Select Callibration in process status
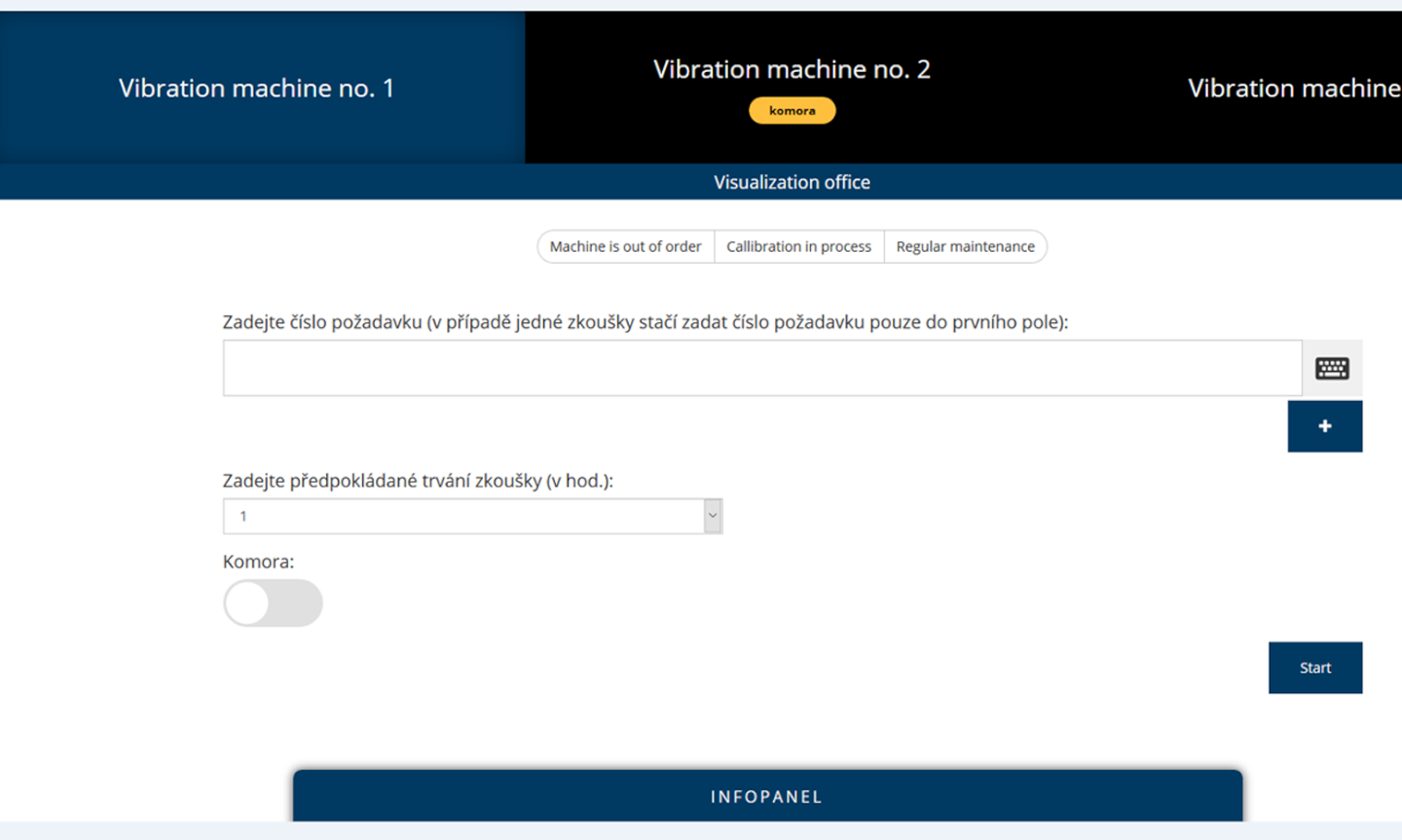 point(798,246)
